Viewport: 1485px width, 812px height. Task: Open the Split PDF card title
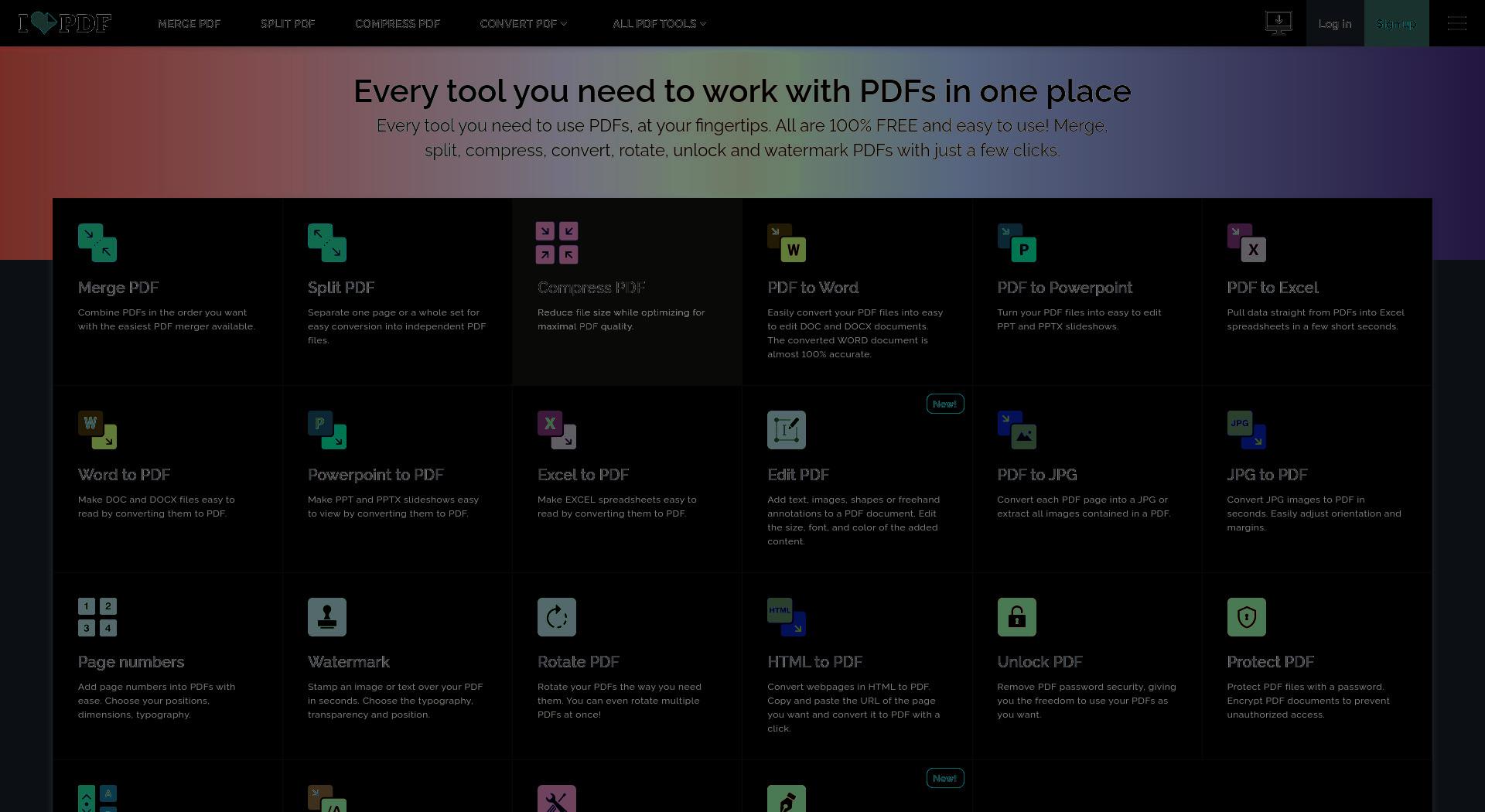[341, 288]
